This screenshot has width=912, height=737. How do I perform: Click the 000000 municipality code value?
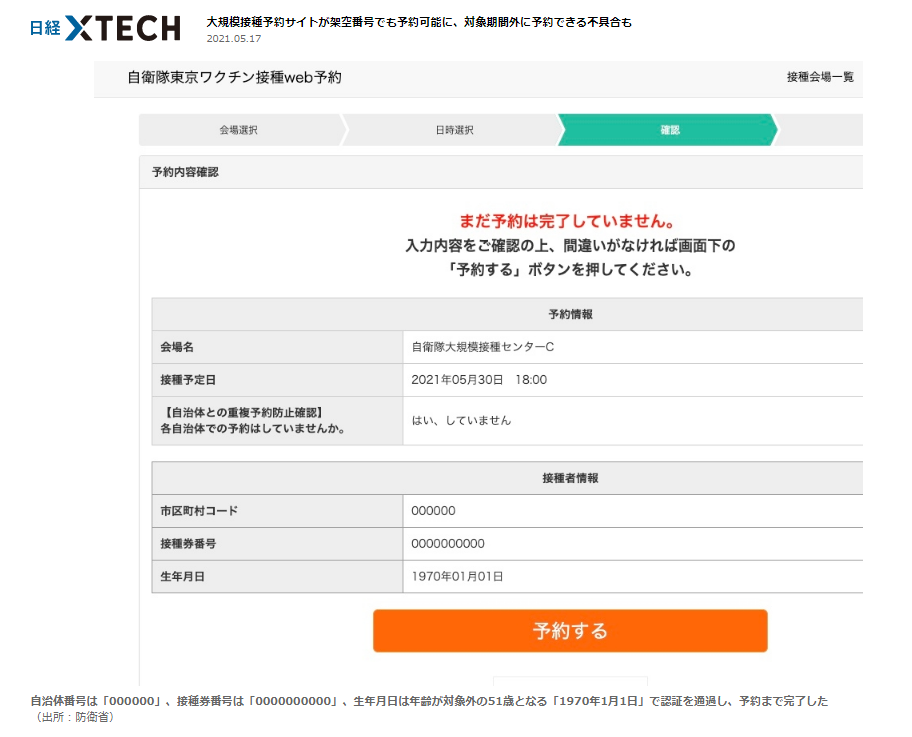point(433,511)
